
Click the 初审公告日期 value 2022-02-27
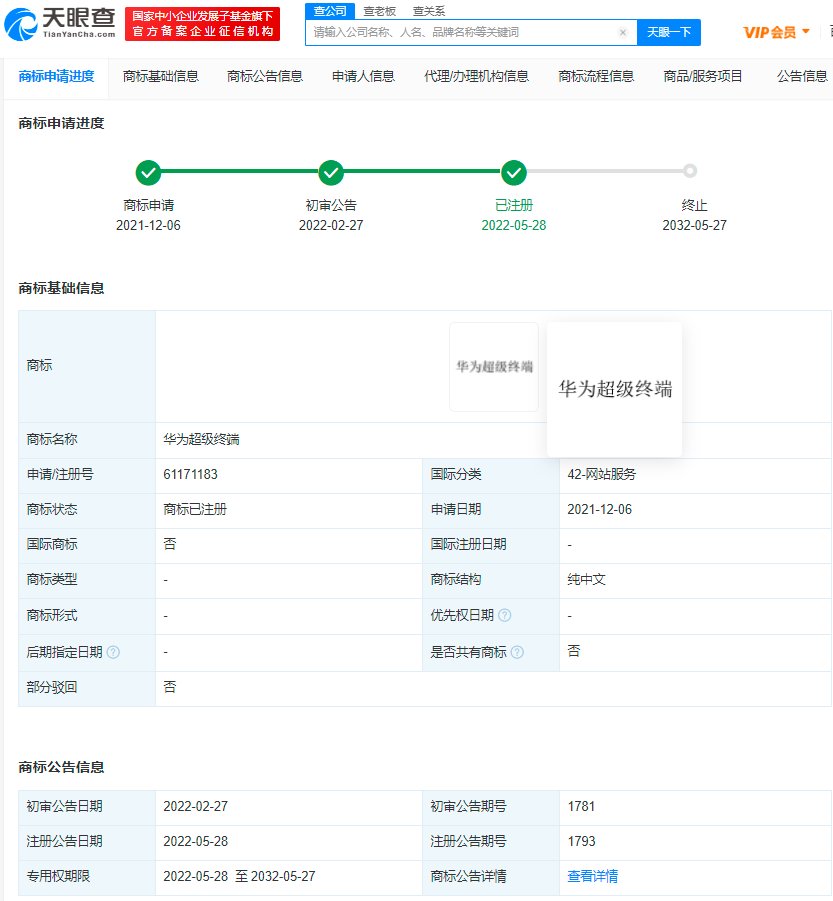[195, 807]
